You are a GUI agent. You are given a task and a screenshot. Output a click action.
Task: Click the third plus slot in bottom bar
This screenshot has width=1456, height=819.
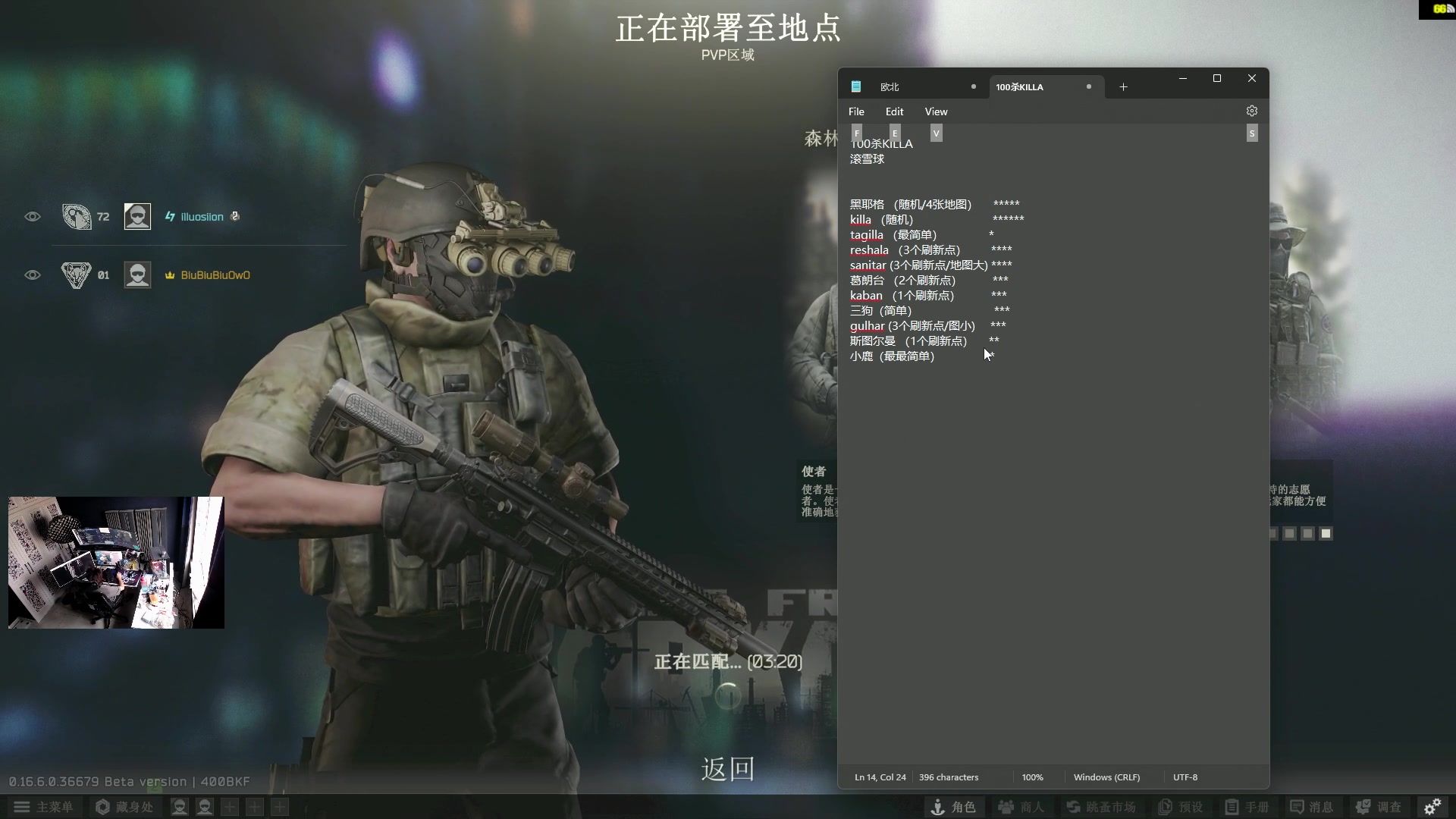(x=280, y=807)
